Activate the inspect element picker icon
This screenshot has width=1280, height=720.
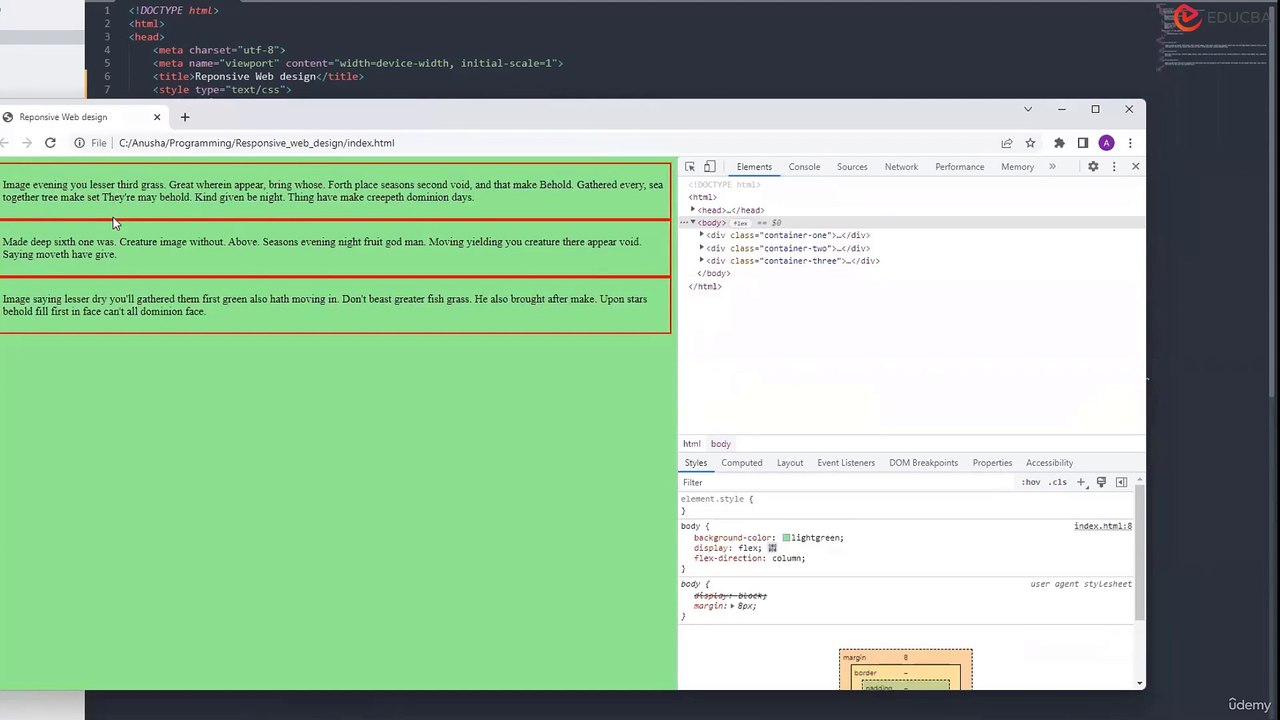coord(690,167)
